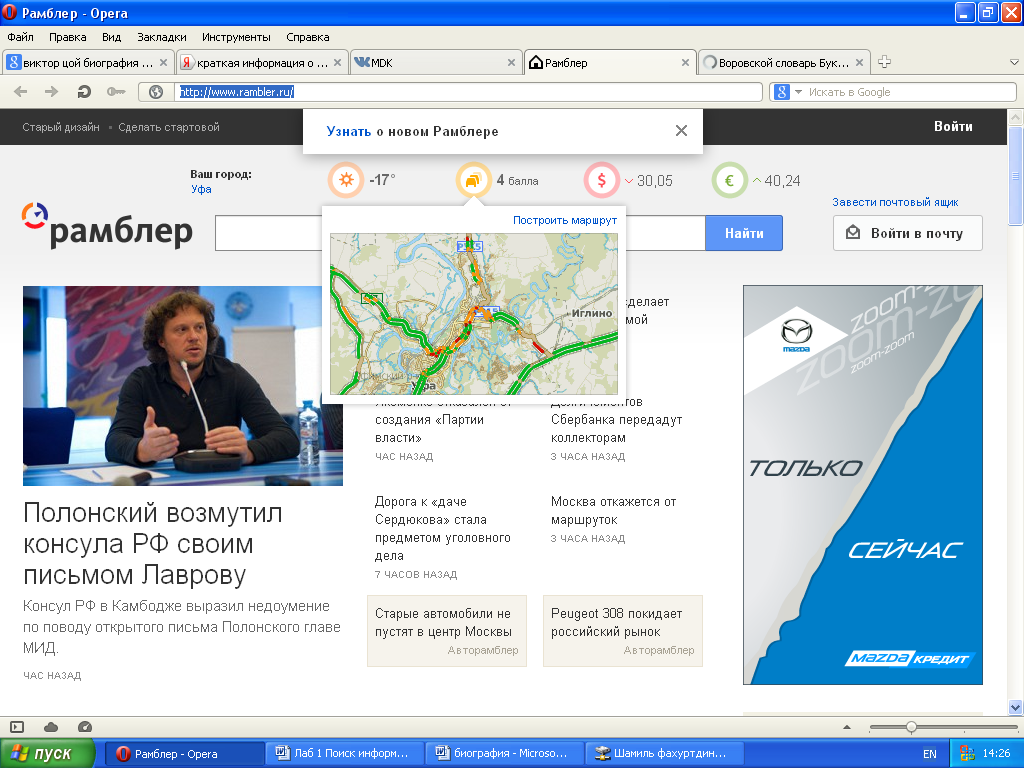Image resolution: width=1024 pixels, height=768 pixels.
Task: Click the traffic cars icon
Action: pos(473,180)
